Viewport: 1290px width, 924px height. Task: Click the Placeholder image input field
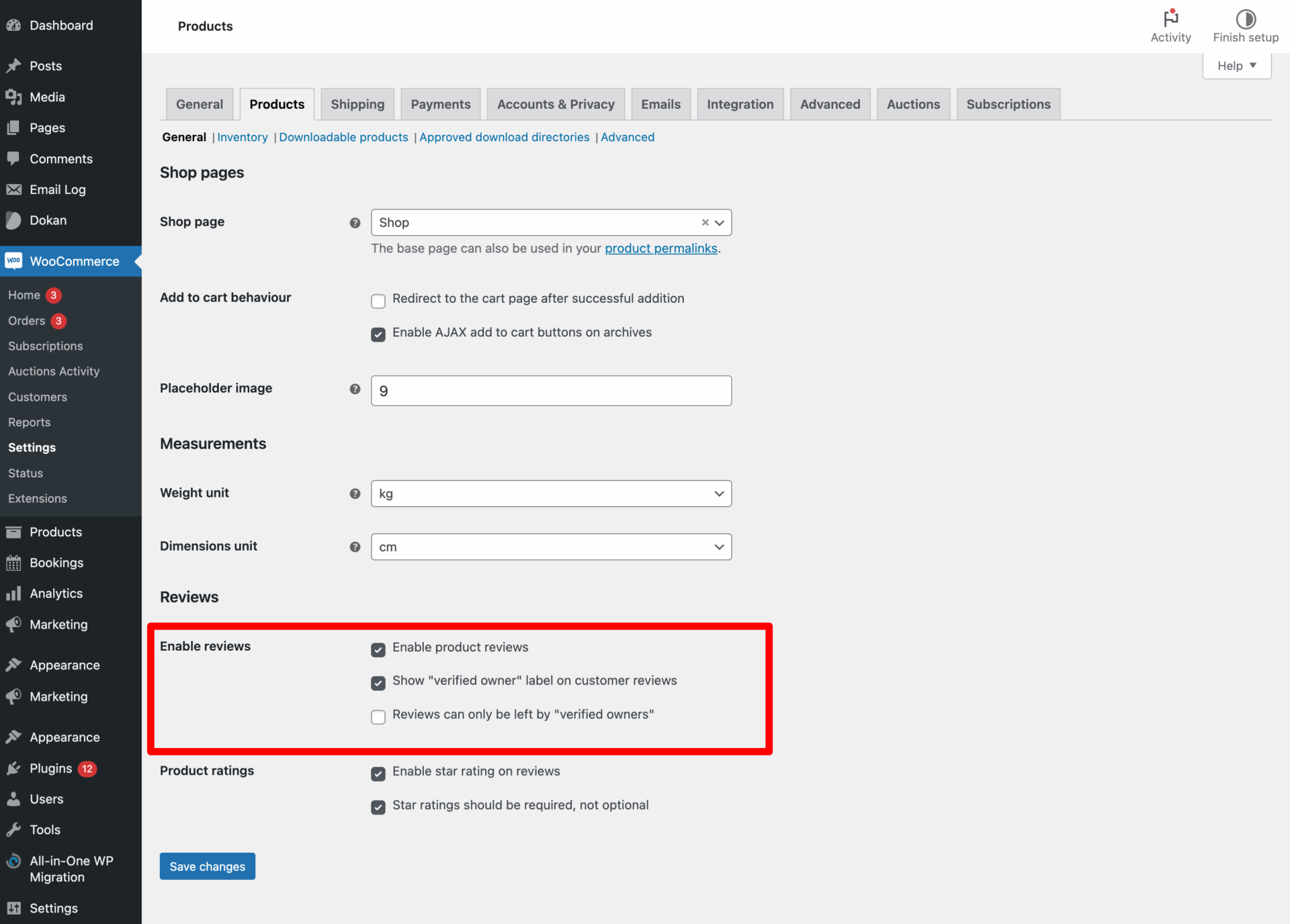coord(551,390)
